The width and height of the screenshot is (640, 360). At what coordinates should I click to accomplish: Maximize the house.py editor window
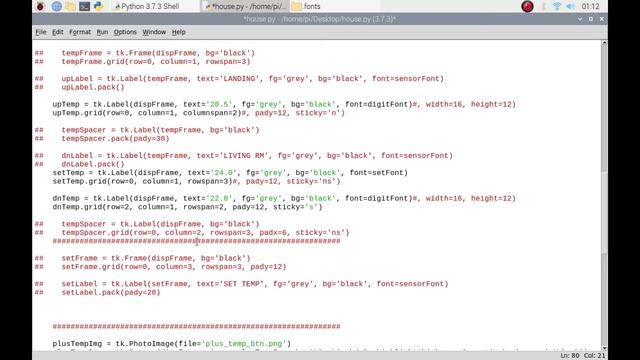coord(591,19)
